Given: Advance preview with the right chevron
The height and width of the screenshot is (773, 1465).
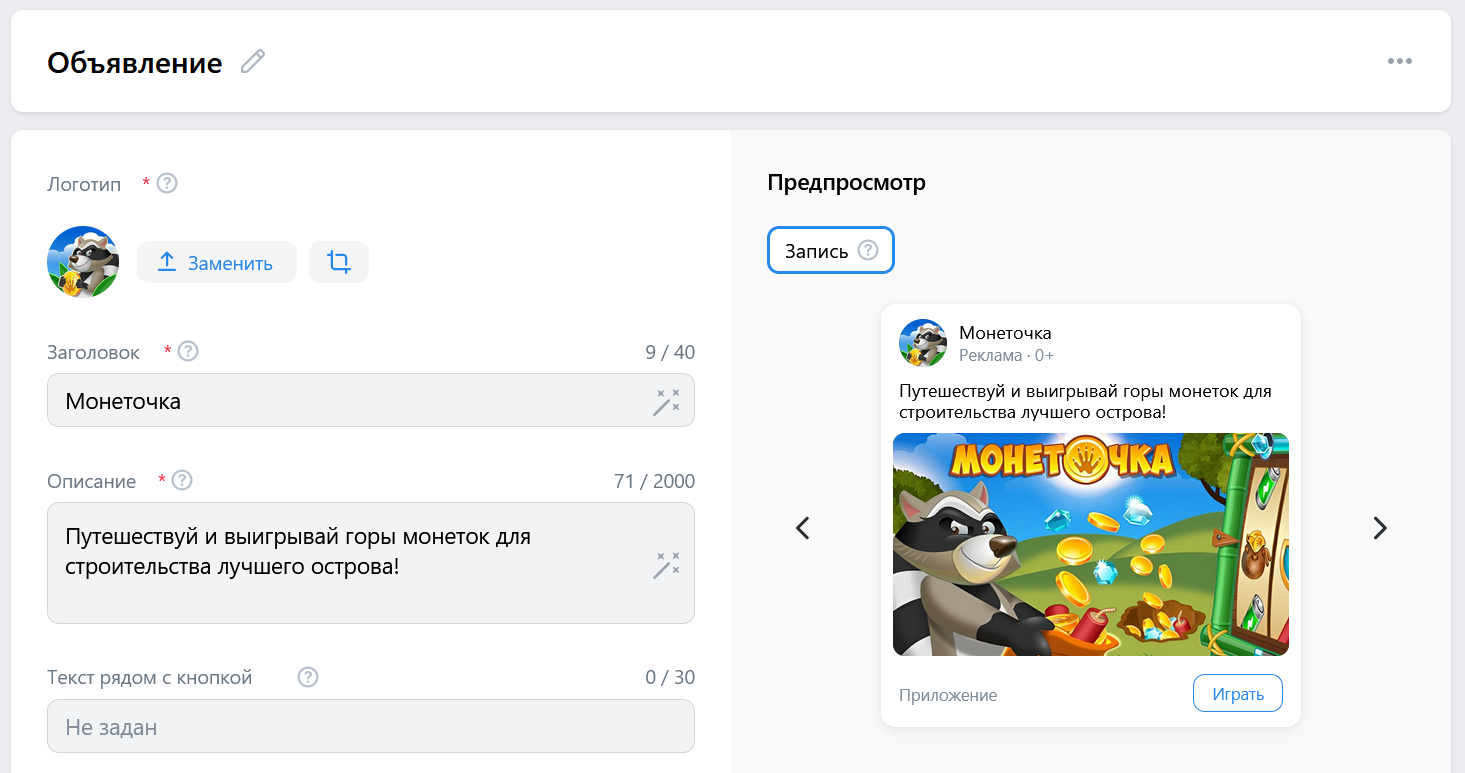Looking at the screenshot, I should 1380,527.
